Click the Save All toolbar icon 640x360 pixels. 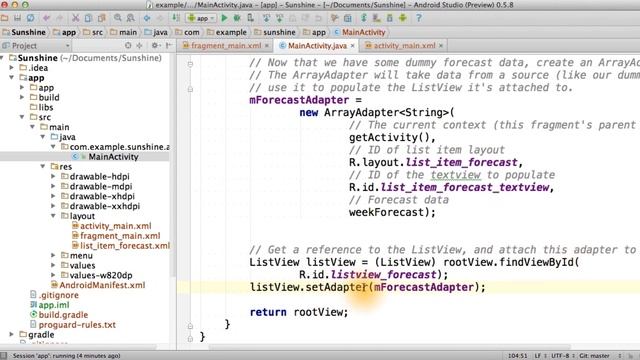point(18,18)
